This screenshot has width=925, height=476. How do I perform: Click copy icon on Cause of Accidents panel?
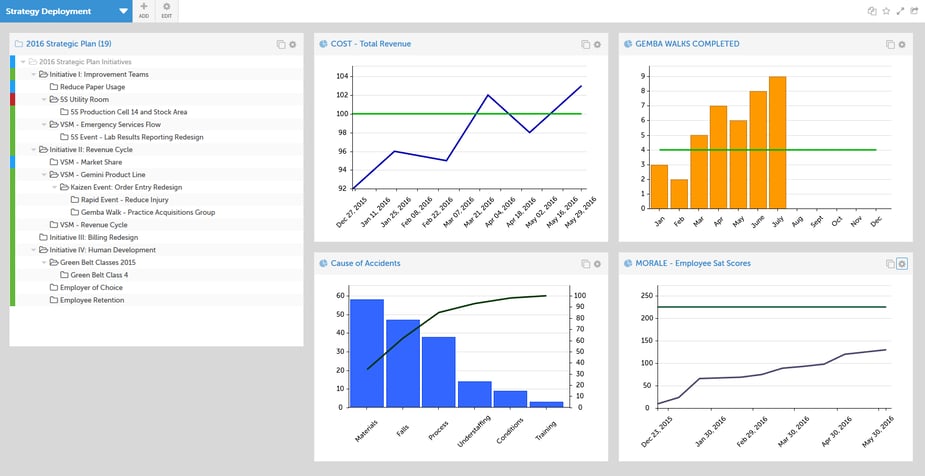coord(585,264)
